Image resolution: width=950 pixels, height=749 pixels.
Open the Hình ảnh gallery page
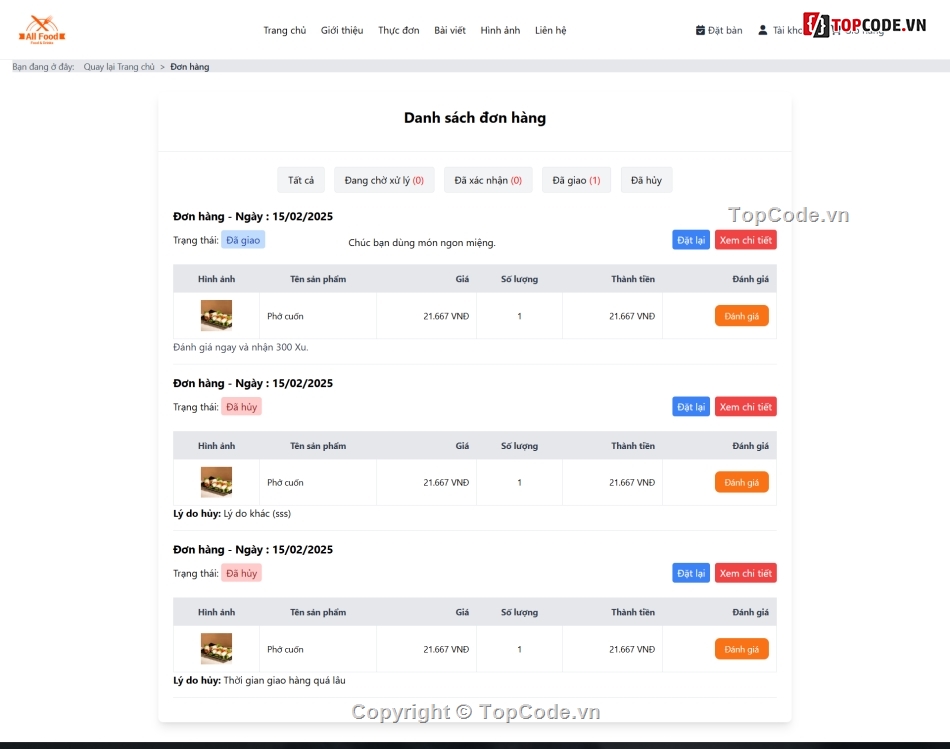[500, 30]
